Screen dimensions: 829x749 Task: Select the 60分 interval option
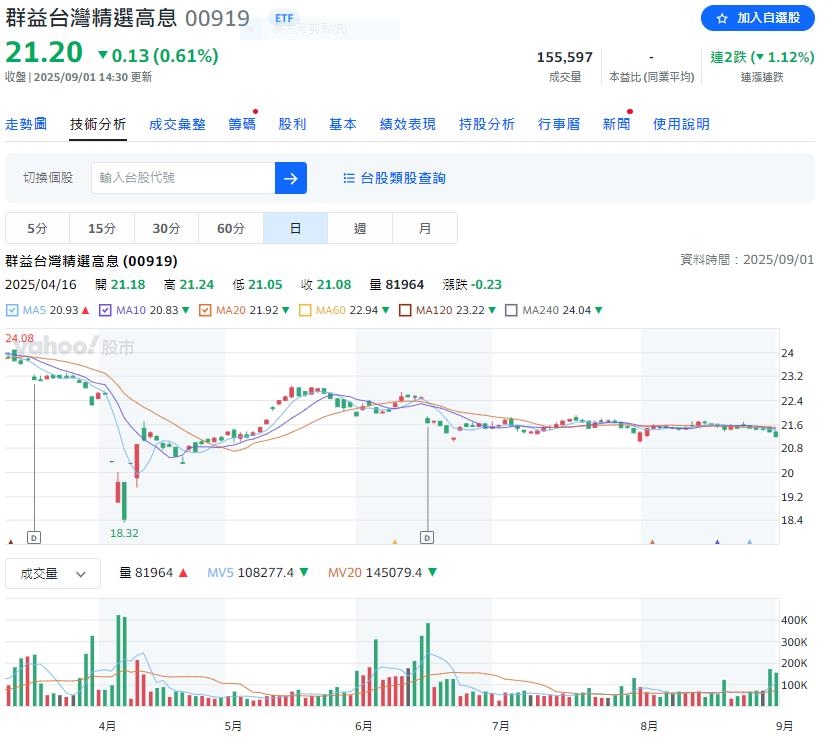click(x=231, y=228)
